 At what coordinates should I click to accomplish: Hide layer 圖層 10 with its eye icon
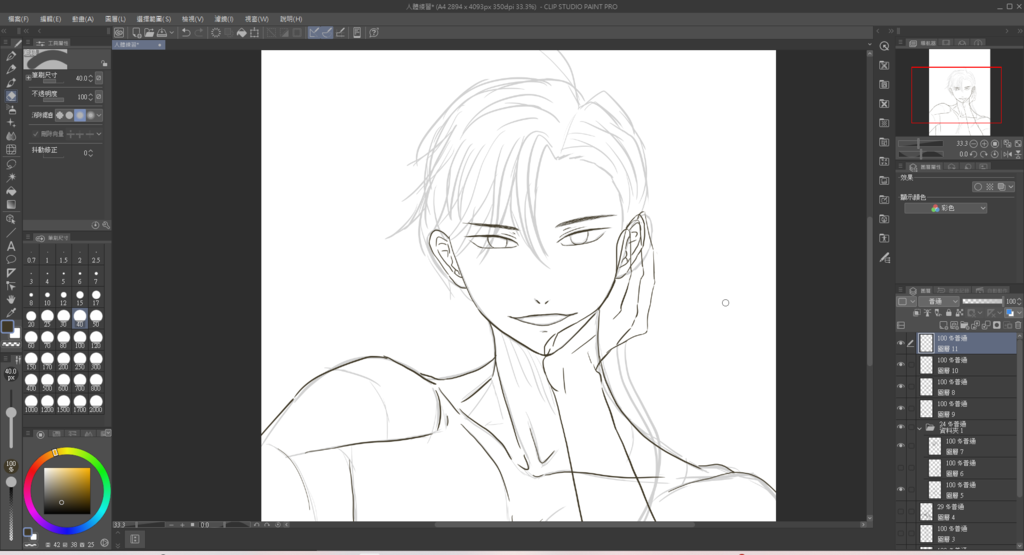click(900, 364)
